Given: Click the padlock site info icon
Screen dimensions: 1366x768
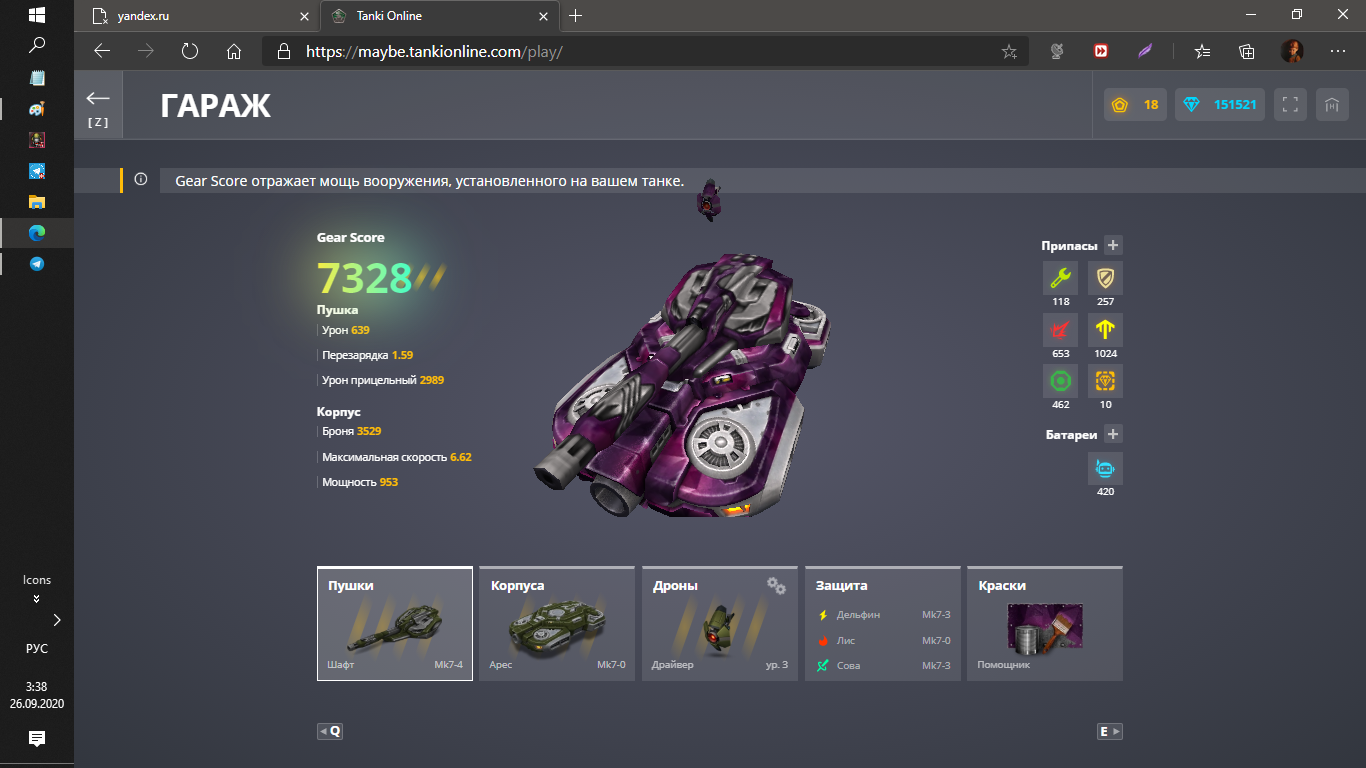Looking at the screenshot, I should (x=283, y=51).
